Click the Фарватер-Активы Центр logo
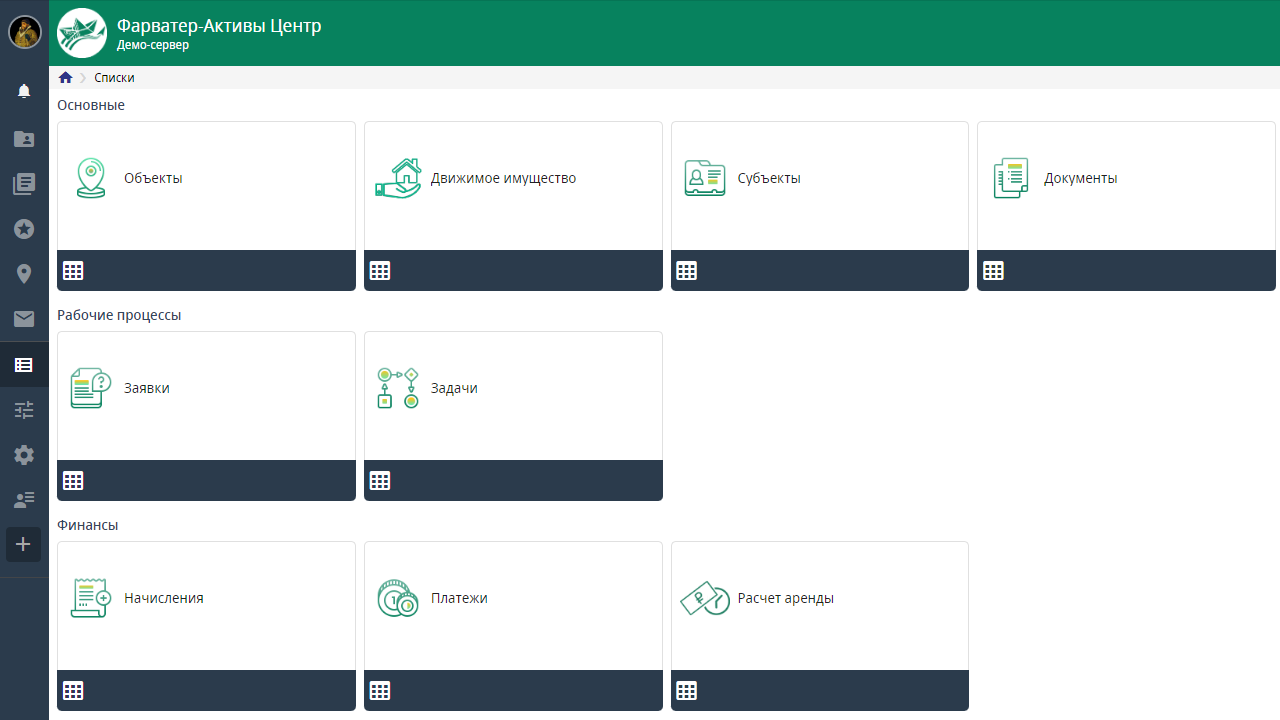The height and width of the screenshot is (720, 1280). (x=82, y=33)
